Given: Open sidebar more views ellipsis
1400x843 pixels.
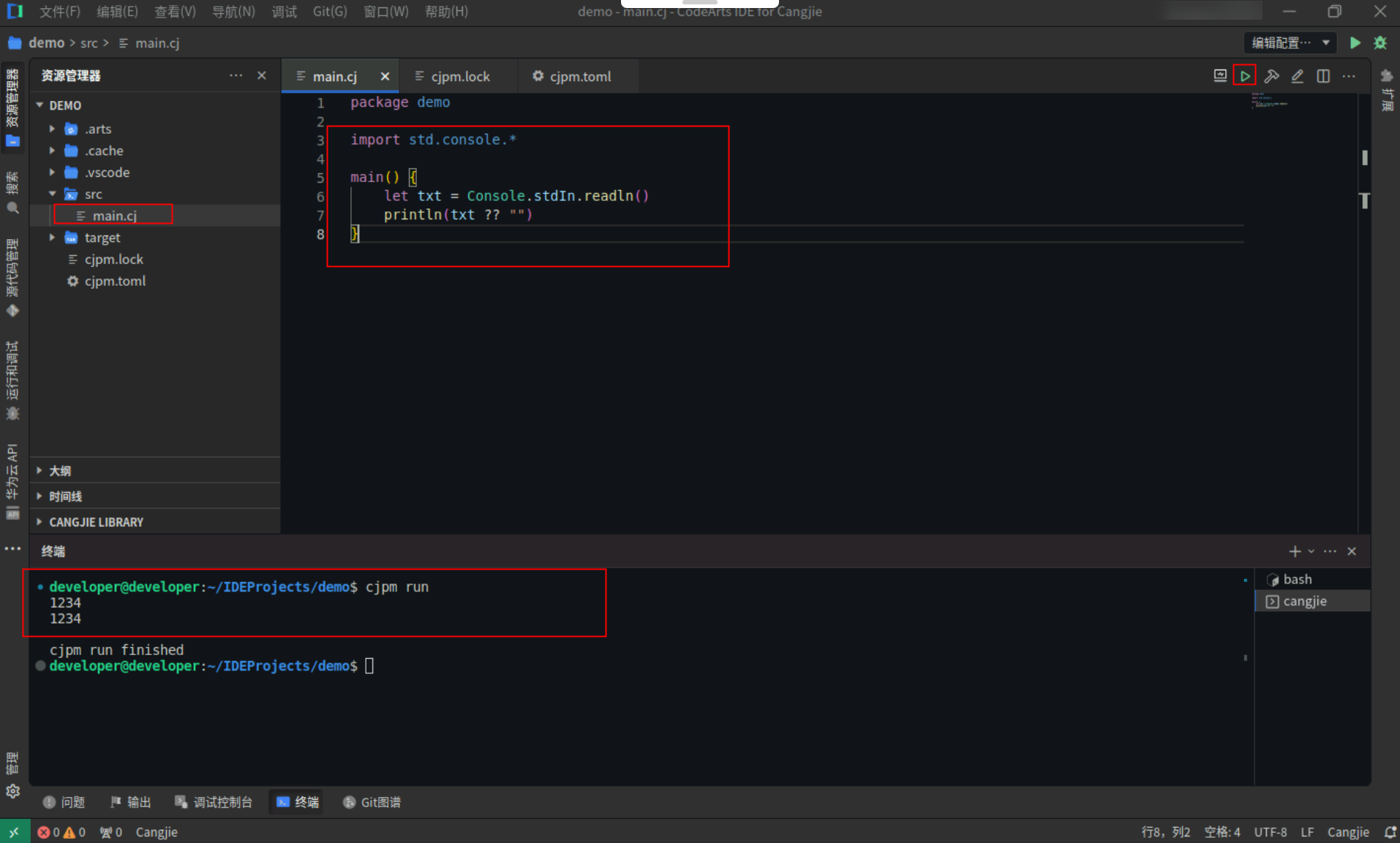Looking at the screenshot, I should pos(12,548).
